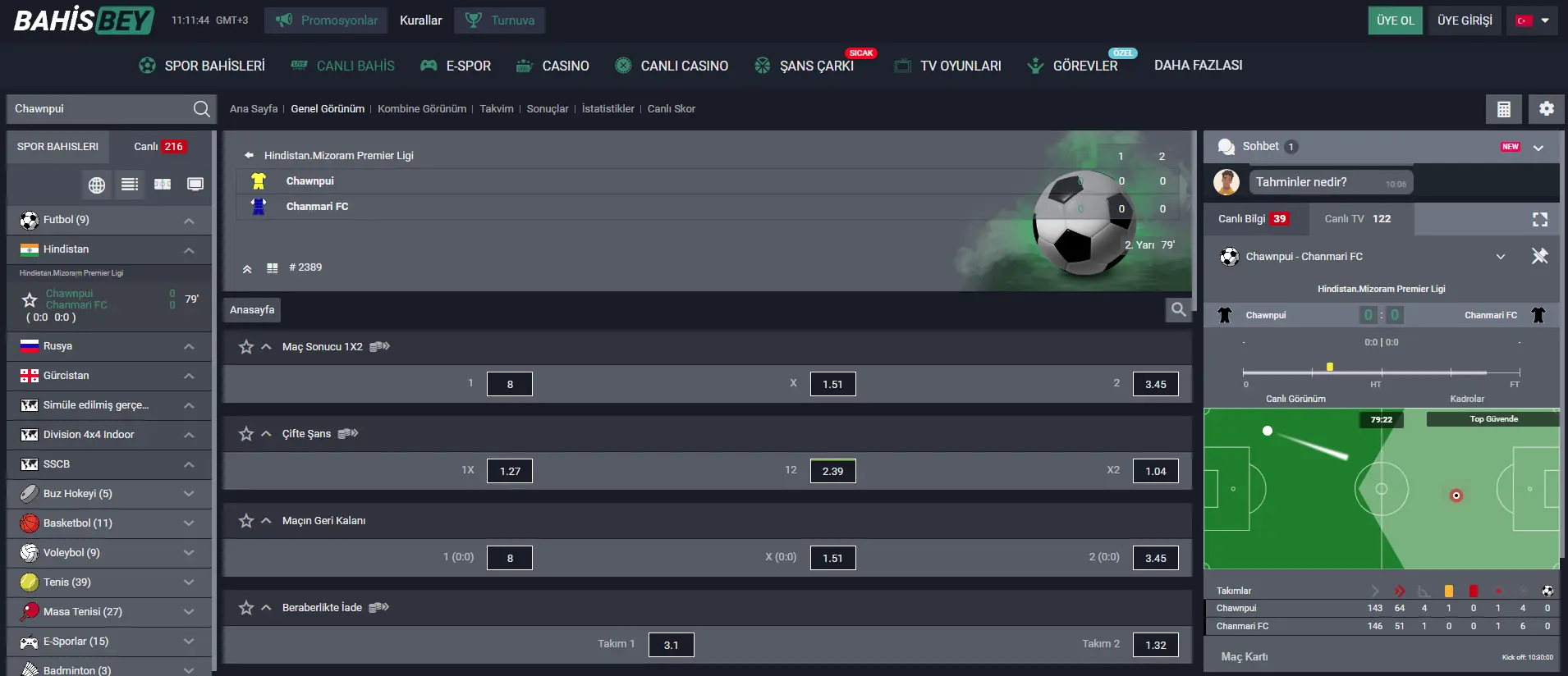
Task: Expand the Buz Hokeyi (5) section
Action: pos(189,494)
